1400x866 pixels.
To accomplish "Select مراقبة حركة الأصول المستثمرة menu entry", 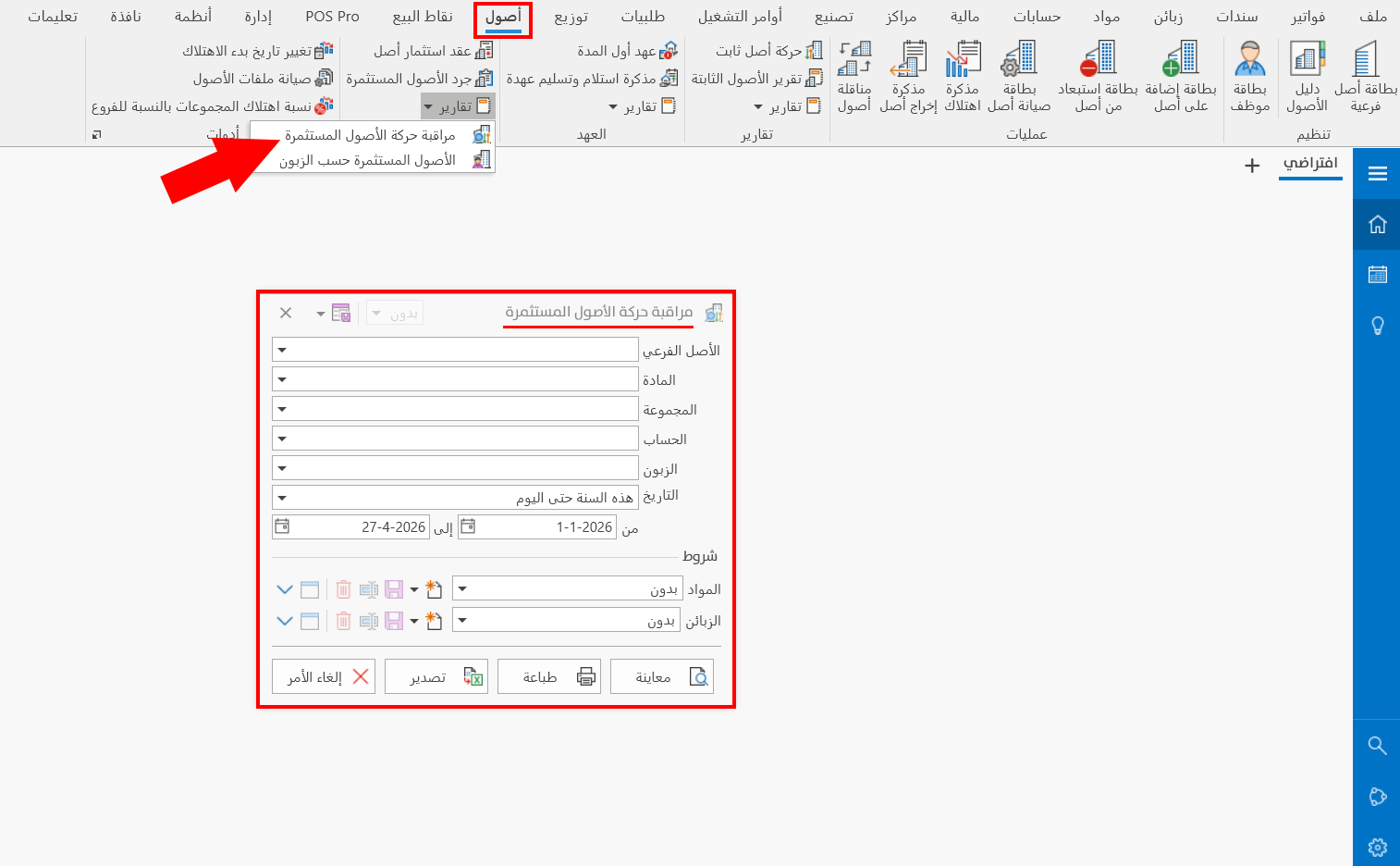I will (x=373, y=135).
